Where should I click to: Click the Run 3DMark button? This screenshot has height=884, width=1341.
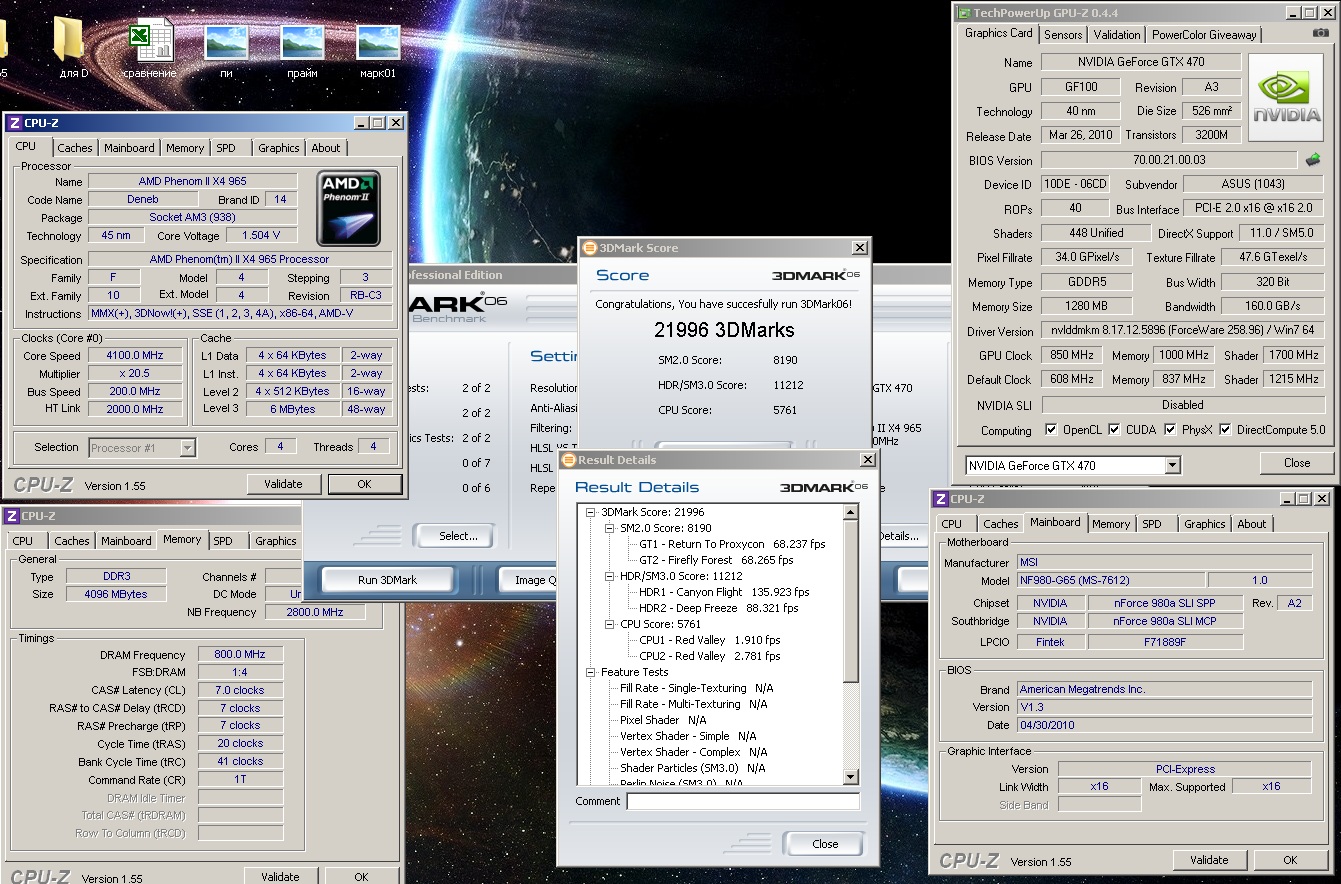click(x=387, y=580)
